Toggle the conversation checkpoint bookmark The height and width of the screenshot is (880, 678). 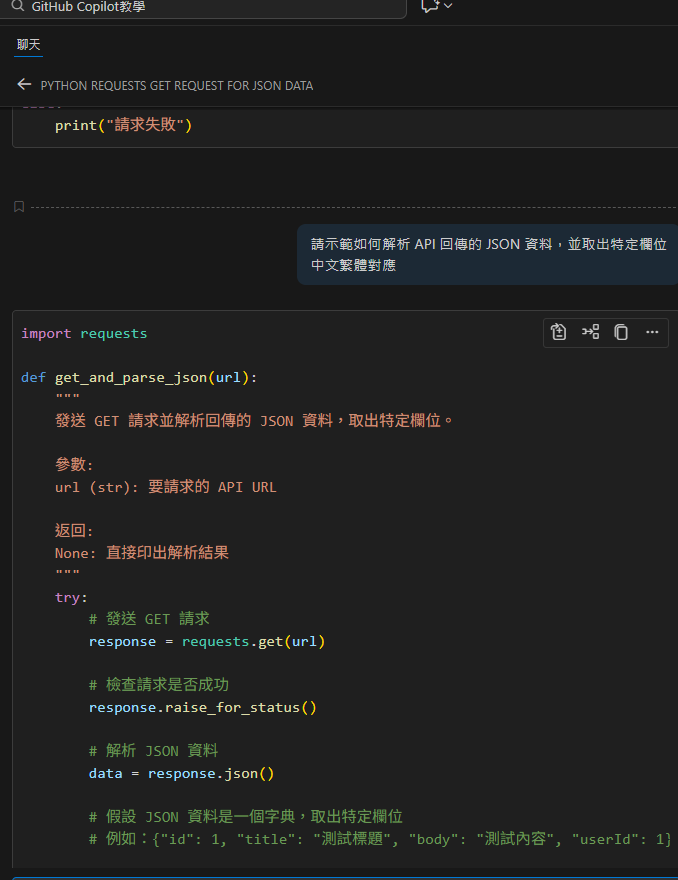tap(18, 206)
